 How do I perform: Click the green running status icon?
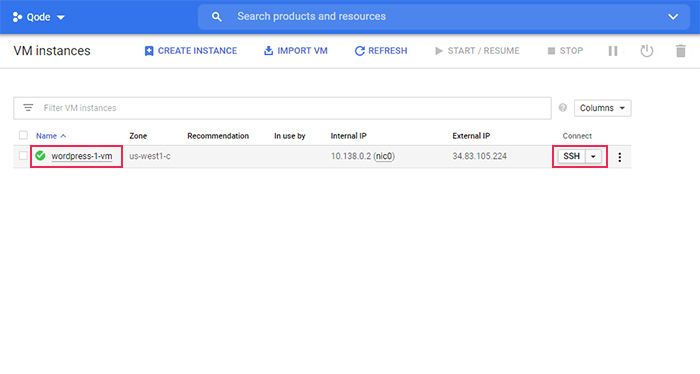pyautogui.click(x=41, y=156)
